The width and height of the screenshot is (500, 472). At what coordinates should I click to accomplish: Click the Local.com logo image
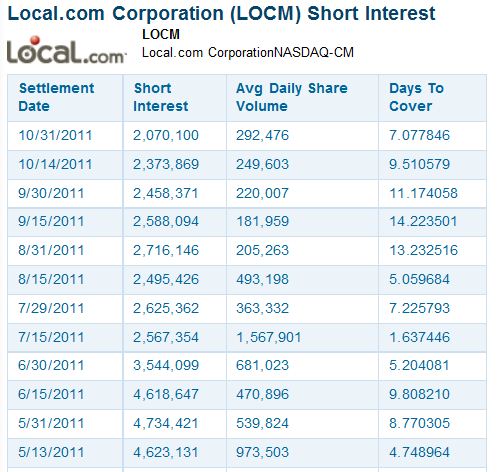coord(66,50)
